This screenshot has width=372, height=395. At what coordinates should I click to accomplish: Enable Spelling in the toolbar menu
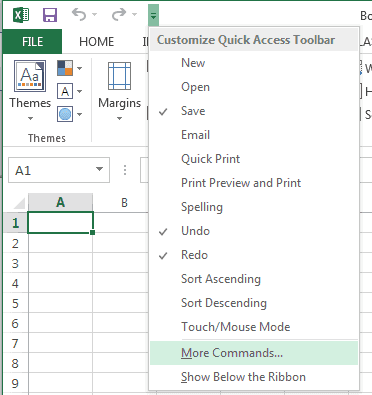tap(254, 207)
